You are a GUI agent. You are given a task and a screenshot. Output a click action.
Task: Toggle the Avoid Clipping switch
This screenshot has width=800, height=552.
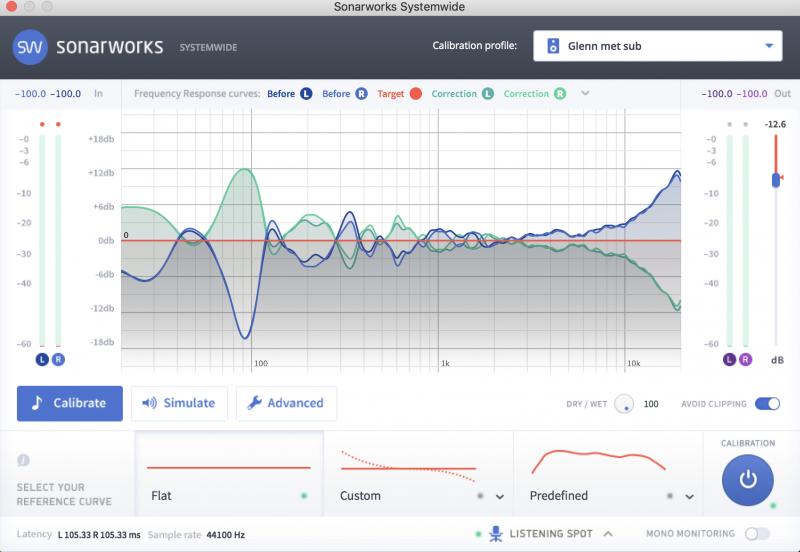(x=767, y=404)
